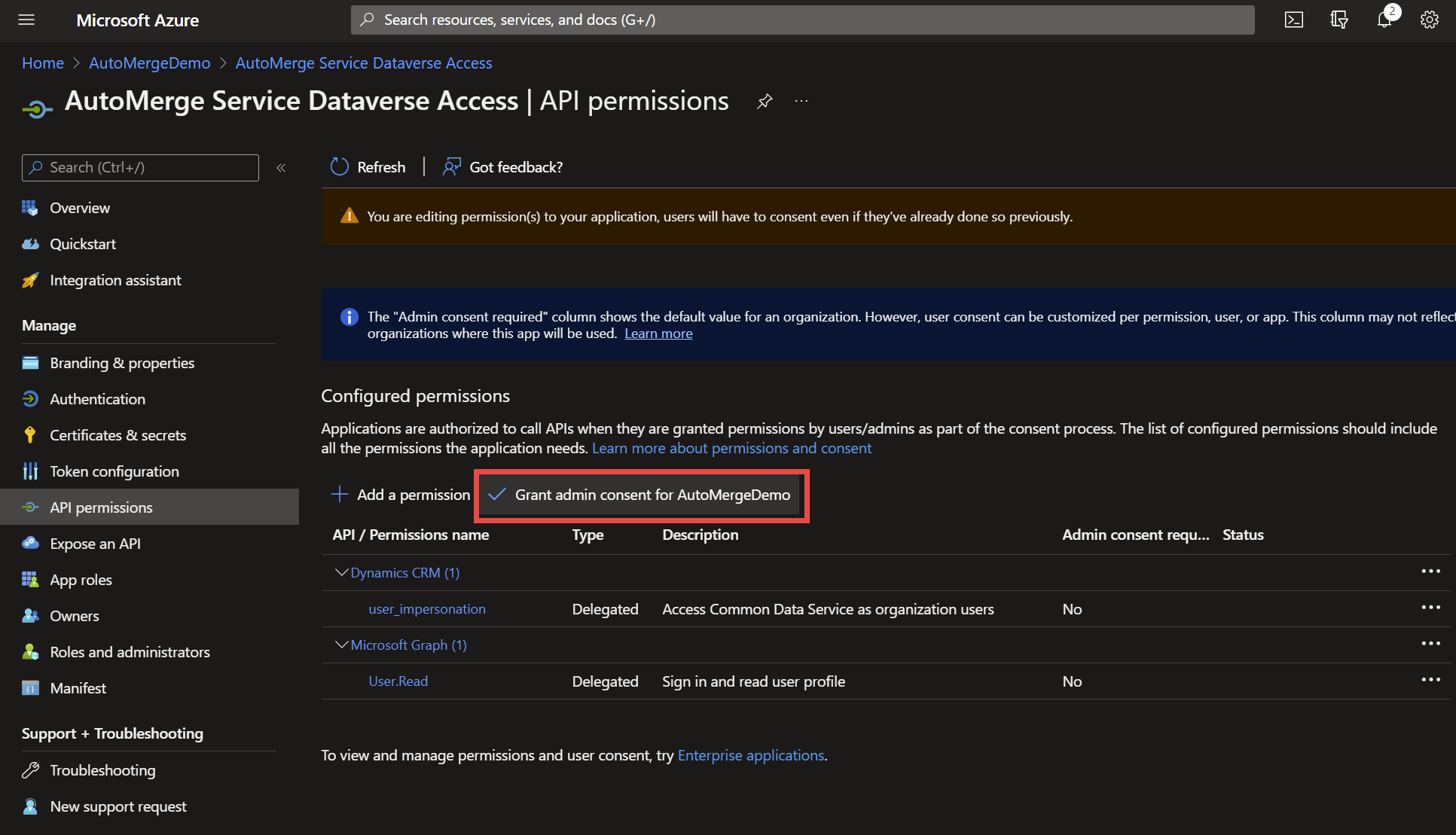This screenshot has width=1456, height=835.
Task: Click the Description column header
Action: [700, 535]
